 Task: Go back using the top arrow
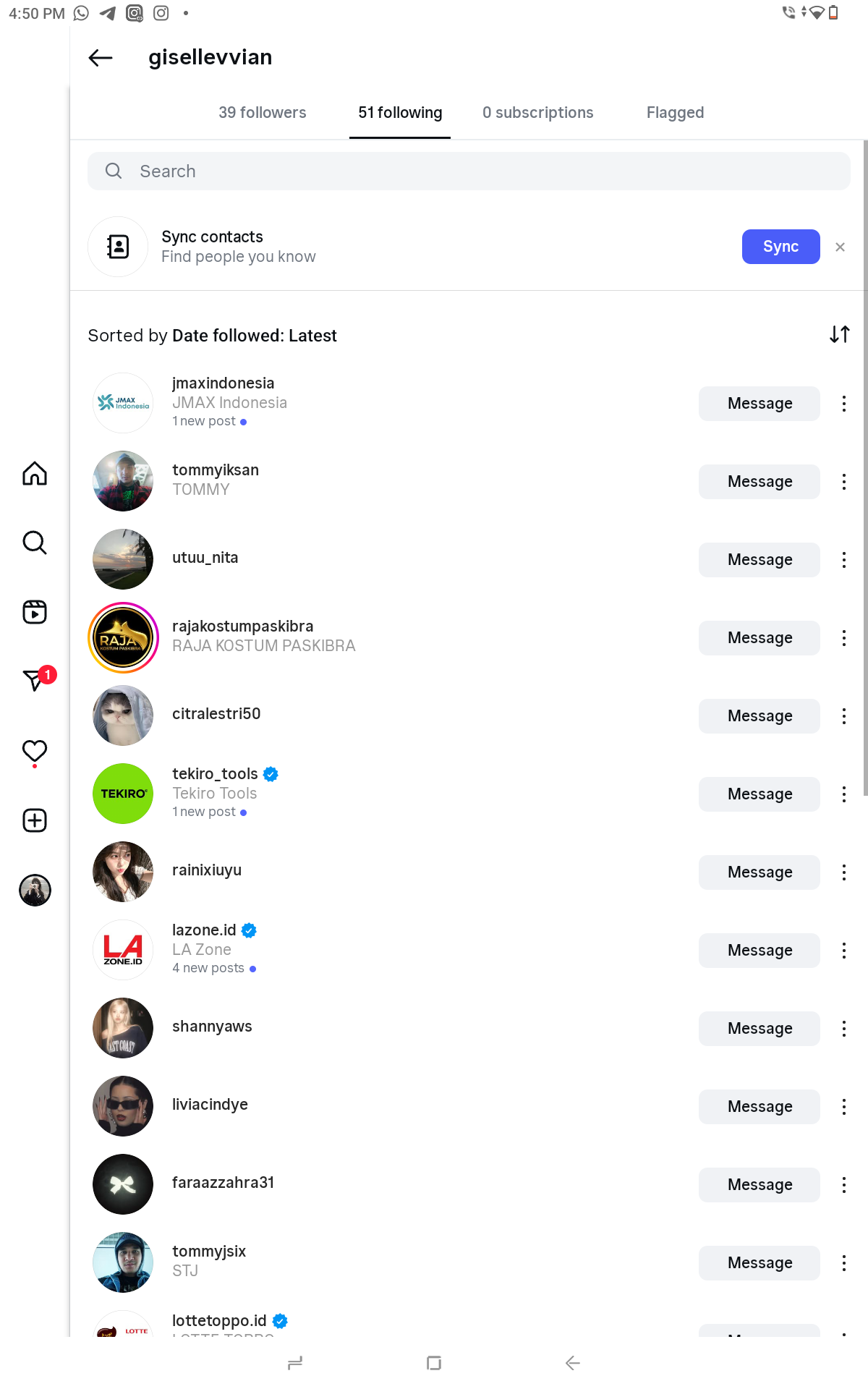coord(101,58)
